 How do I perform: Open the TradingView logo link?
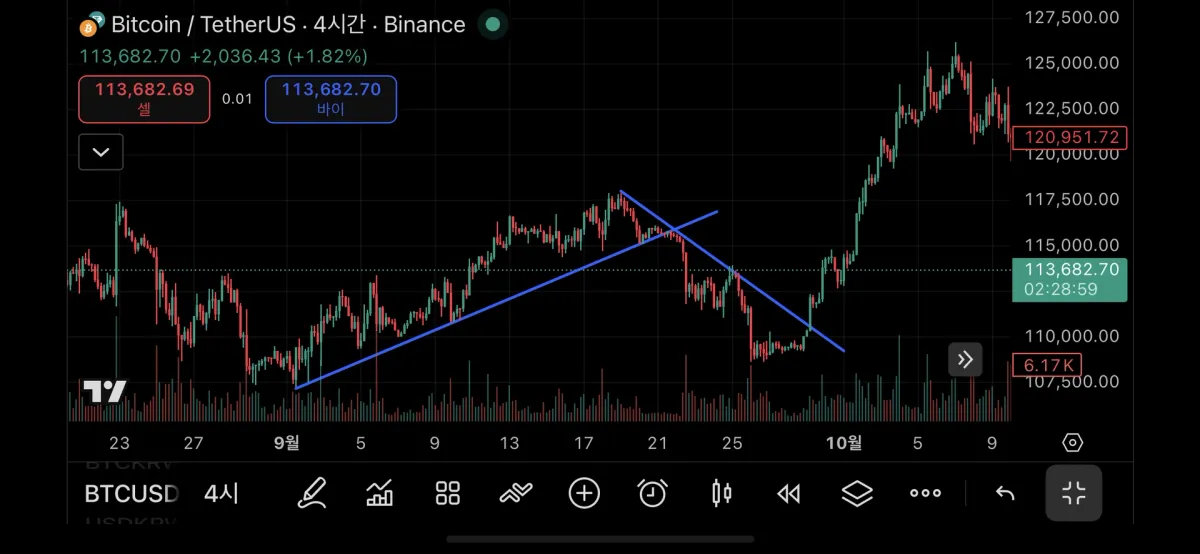point(104,391)
